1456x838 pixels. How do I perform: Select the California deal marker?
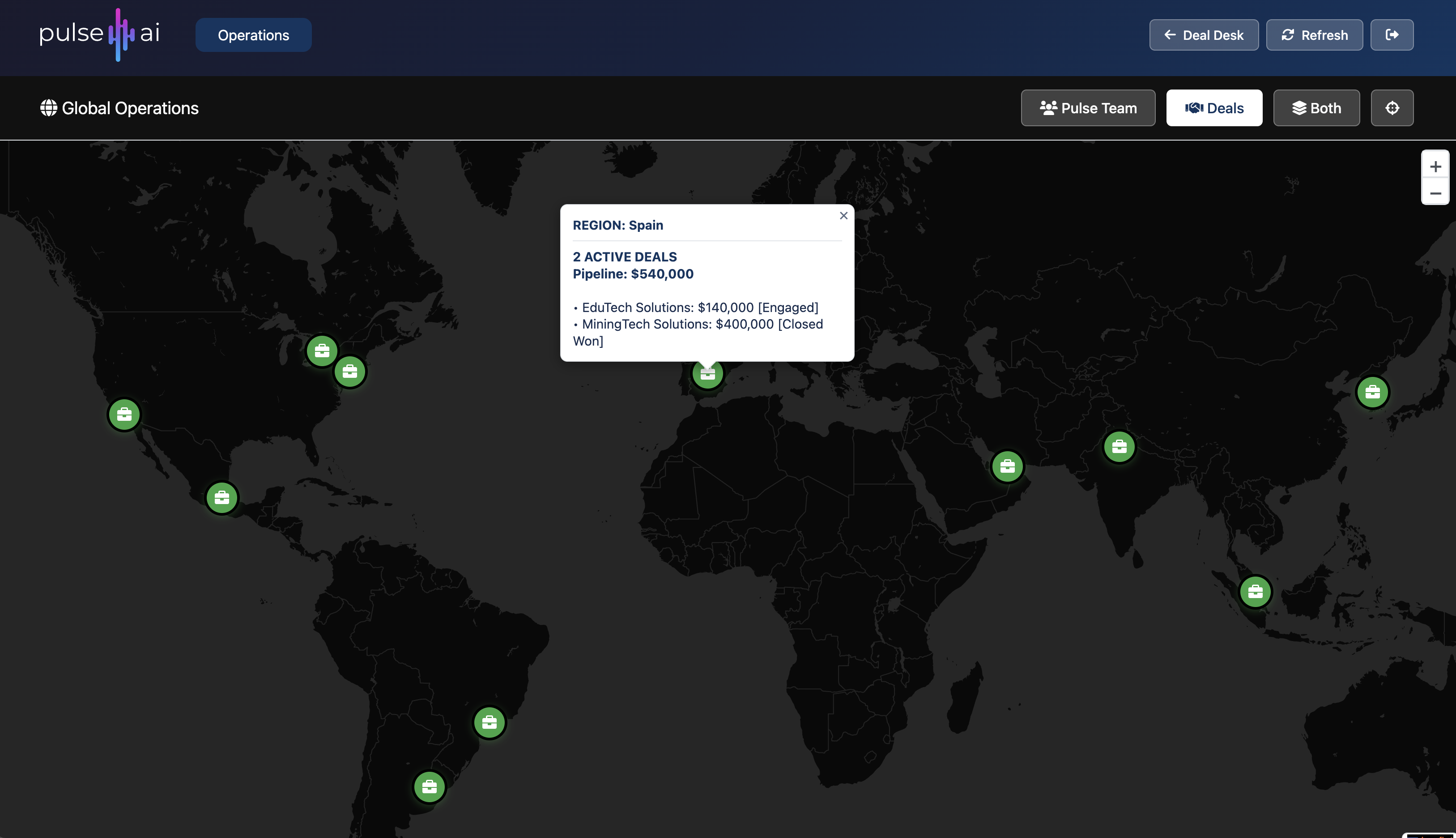pos(124,414)
